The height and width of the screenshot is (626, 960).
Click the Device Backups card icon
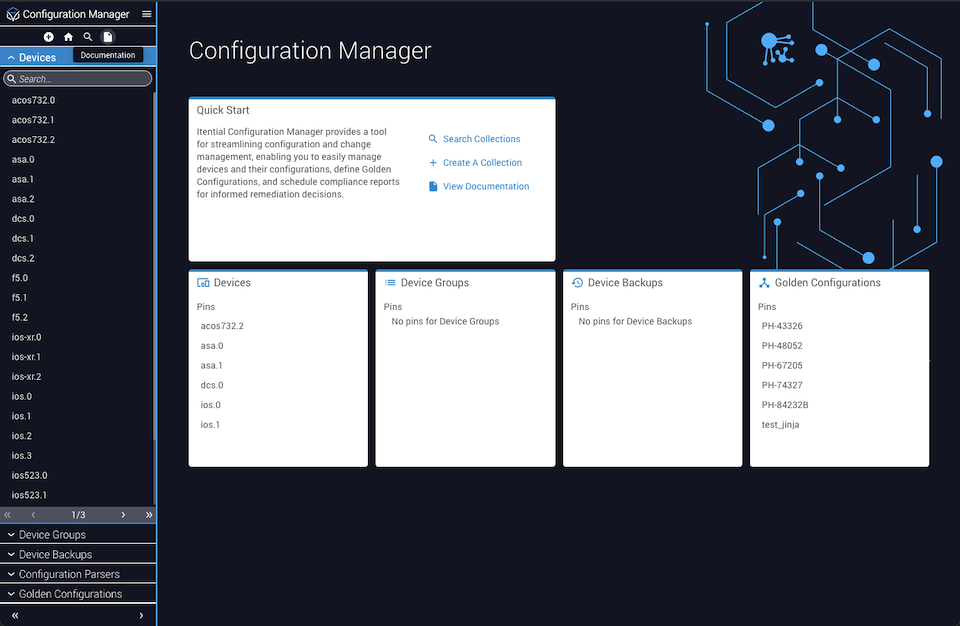(577, 283)
